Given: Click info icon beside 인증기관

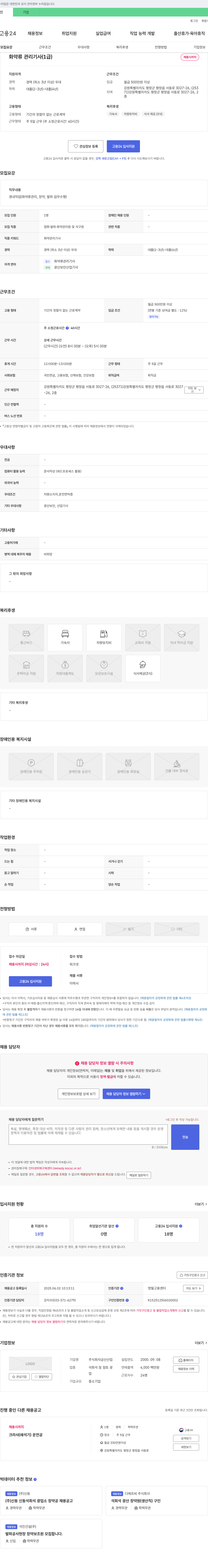Looking at the screenshot, I should [122, 1288].
